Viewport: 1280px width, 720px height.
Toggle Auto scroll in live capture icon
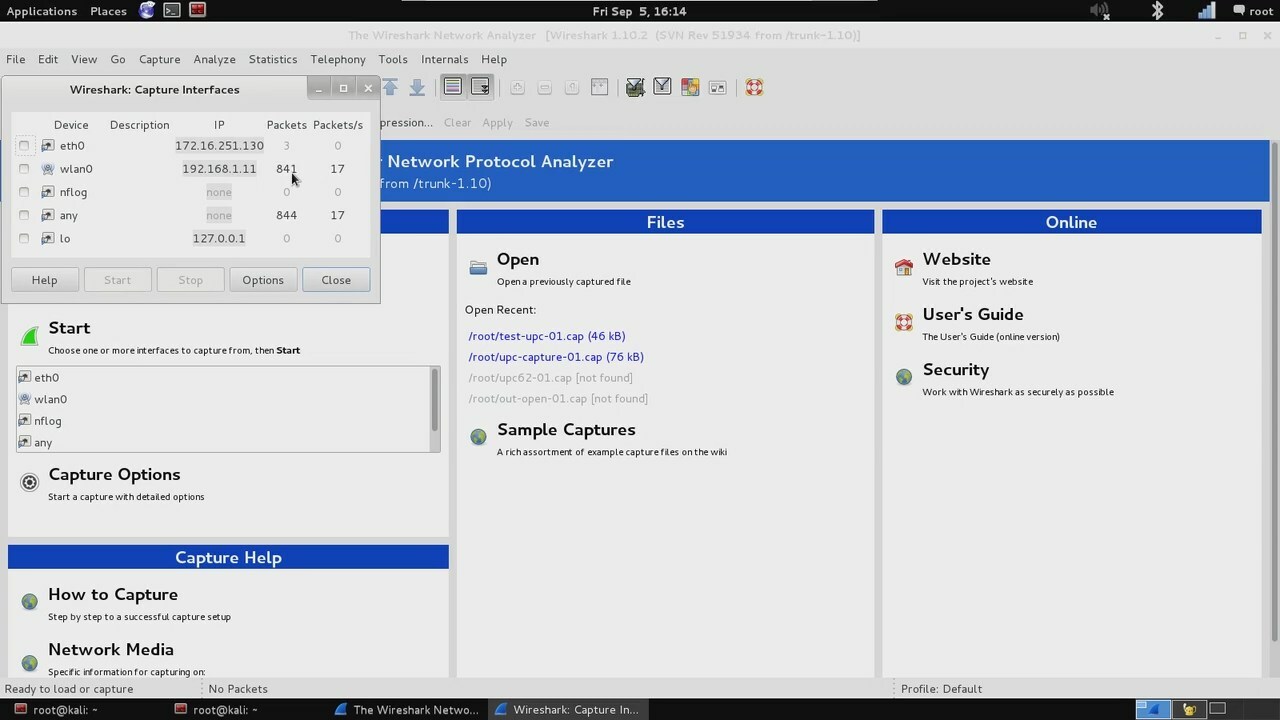pos(480,88)
